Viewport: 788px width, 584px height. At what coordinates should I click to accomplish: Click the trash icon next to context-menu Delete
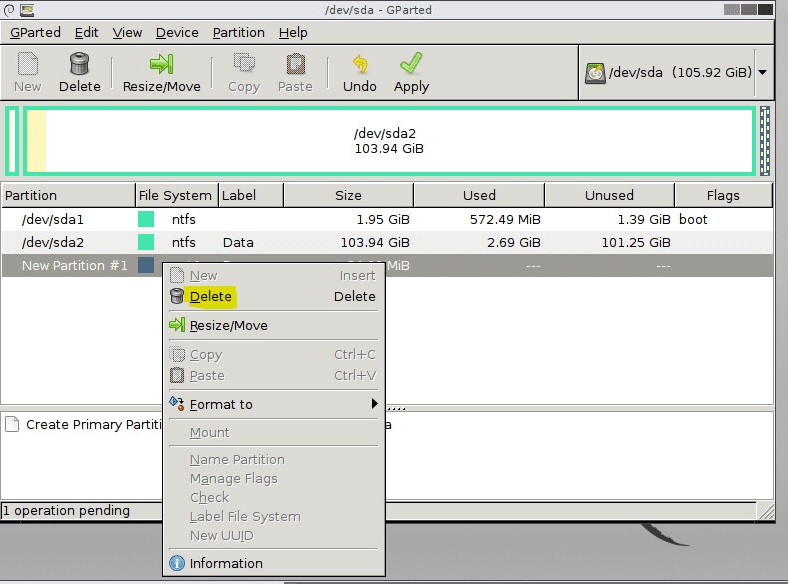[177, 297]
